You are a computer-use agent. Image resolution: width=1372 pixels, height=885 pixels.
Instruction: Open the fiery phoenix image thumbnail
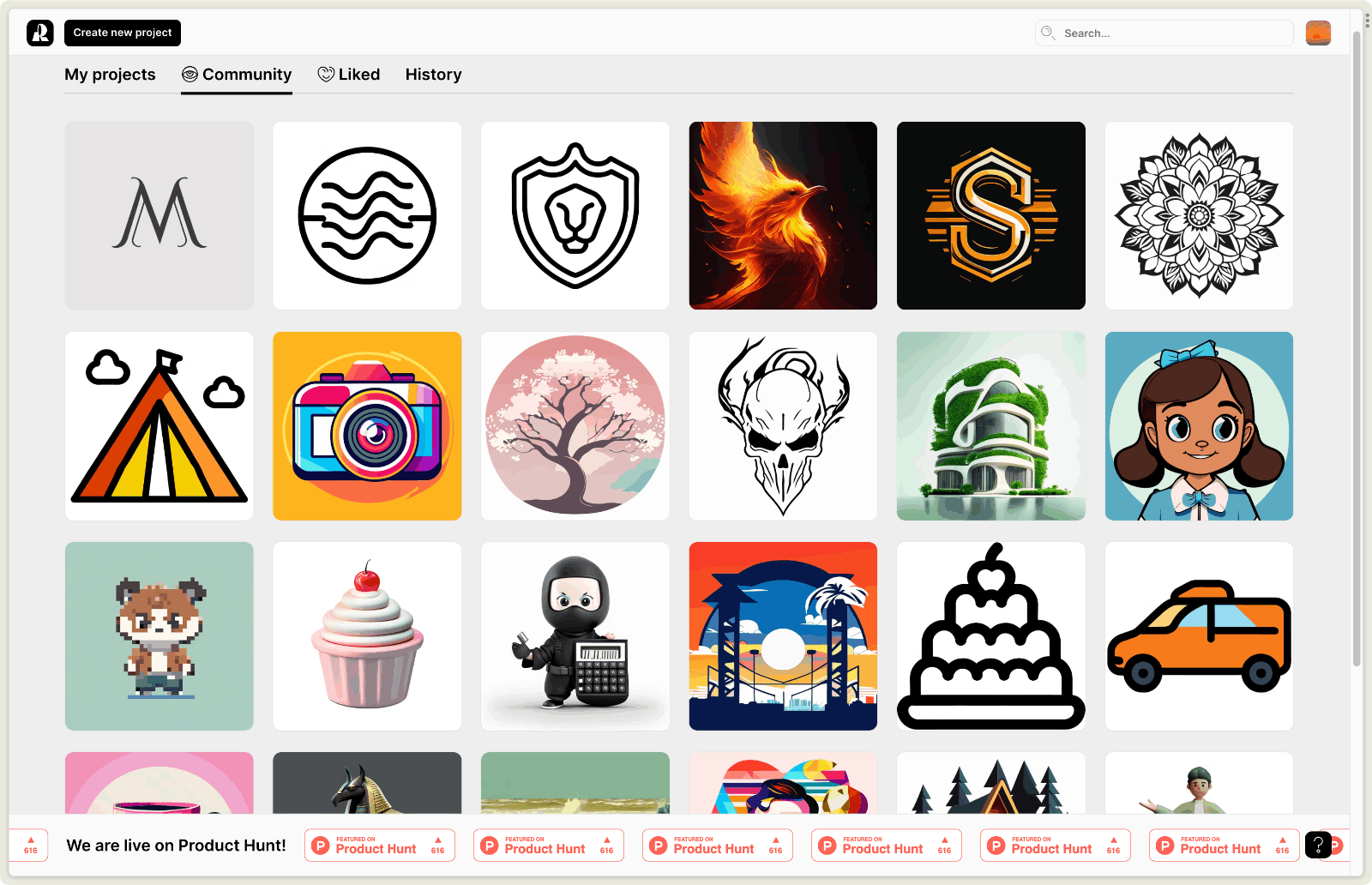(783, 215)
